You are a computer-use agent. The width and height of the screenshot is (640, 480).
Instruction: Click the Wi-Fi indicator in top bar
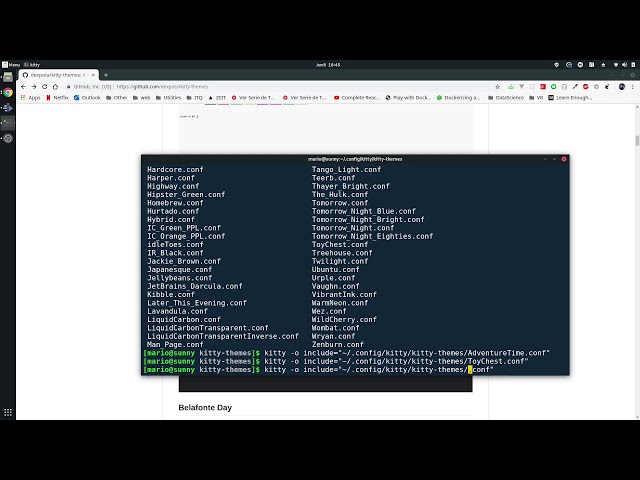(616, 64)
